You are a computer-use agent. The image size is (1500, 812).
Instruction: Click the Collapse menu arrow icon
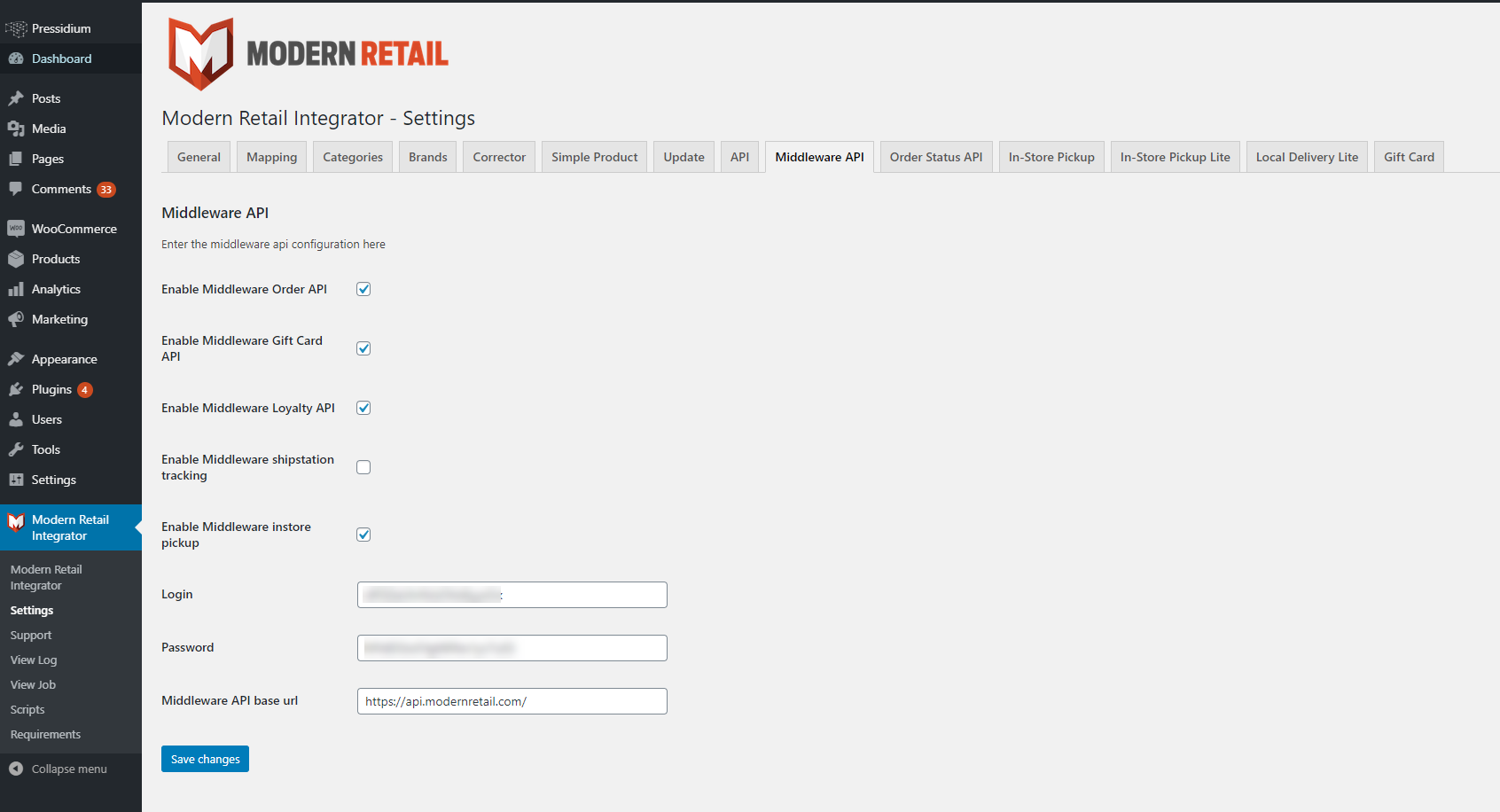pyautogui.click(x=16, y=769)
